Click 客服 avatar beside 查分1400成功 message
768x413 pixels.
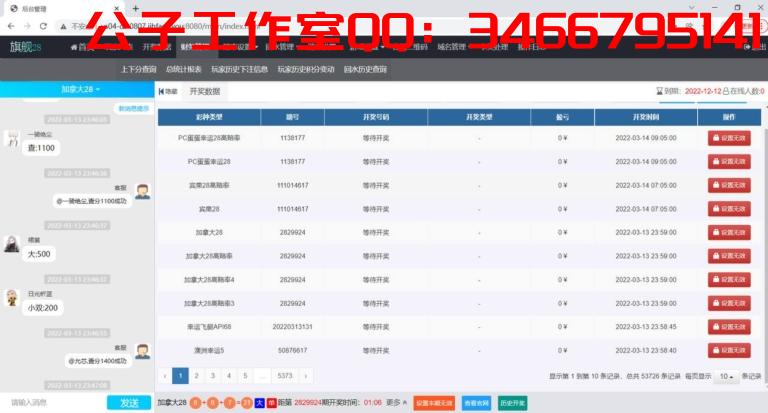(x=143, y=351)
